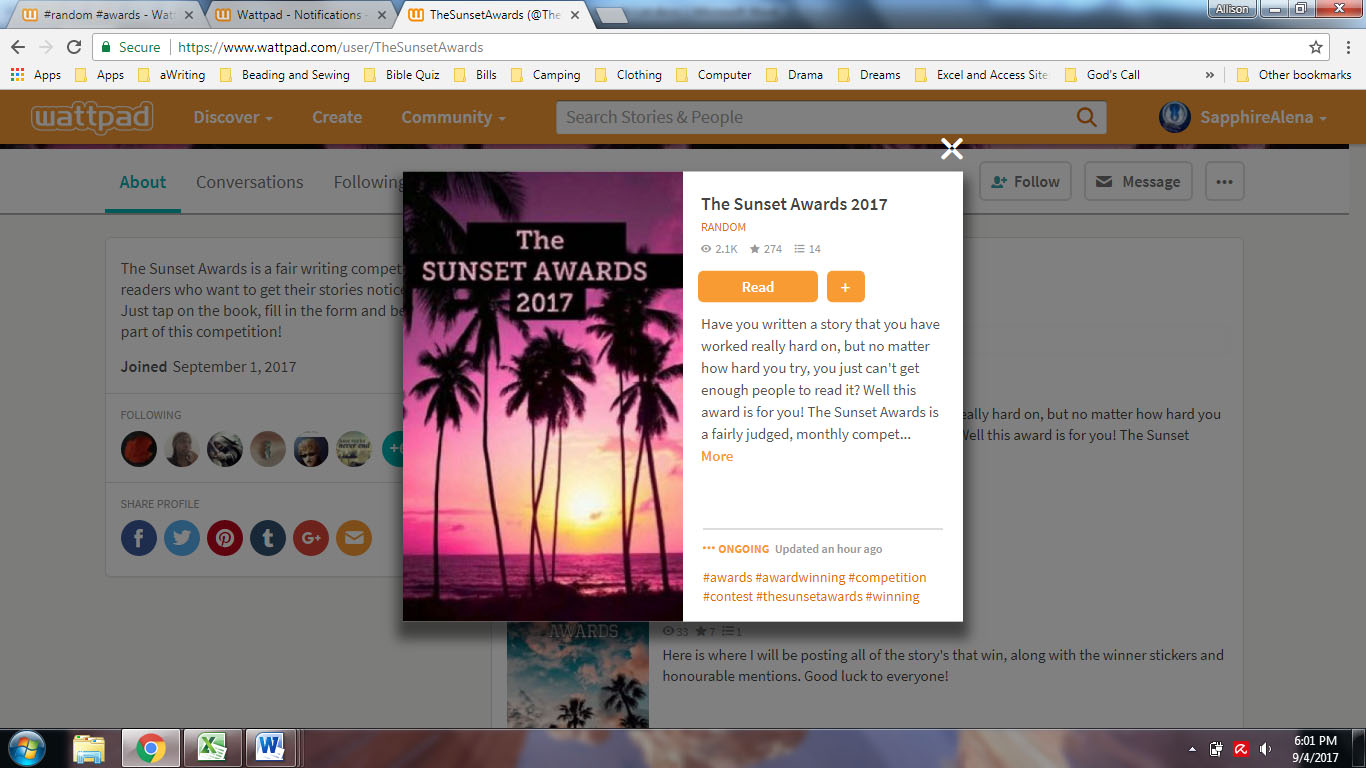
Task: Share profile on Google Plus icon
Action: tap(311, 538)
